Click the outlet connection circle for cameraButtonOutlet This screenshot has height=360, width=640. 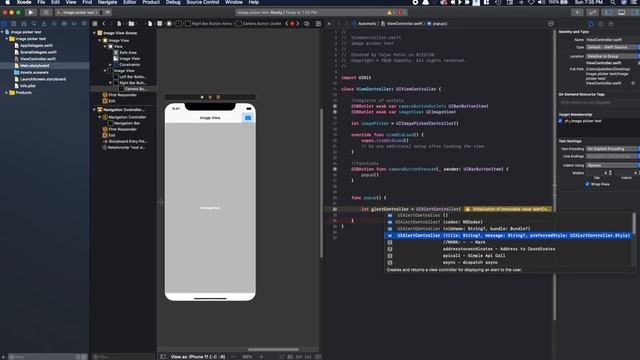point(335,106)
